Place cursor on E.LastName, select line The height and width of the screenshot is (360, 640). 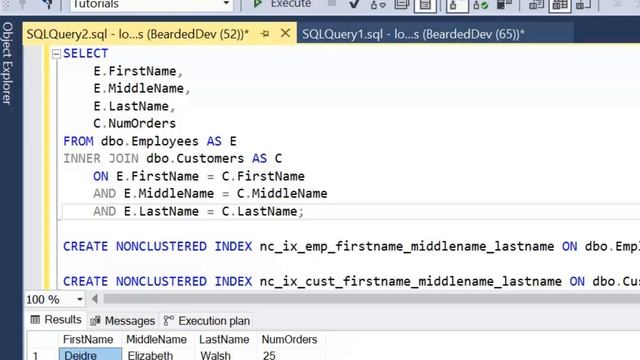click(x=134, y=107)
